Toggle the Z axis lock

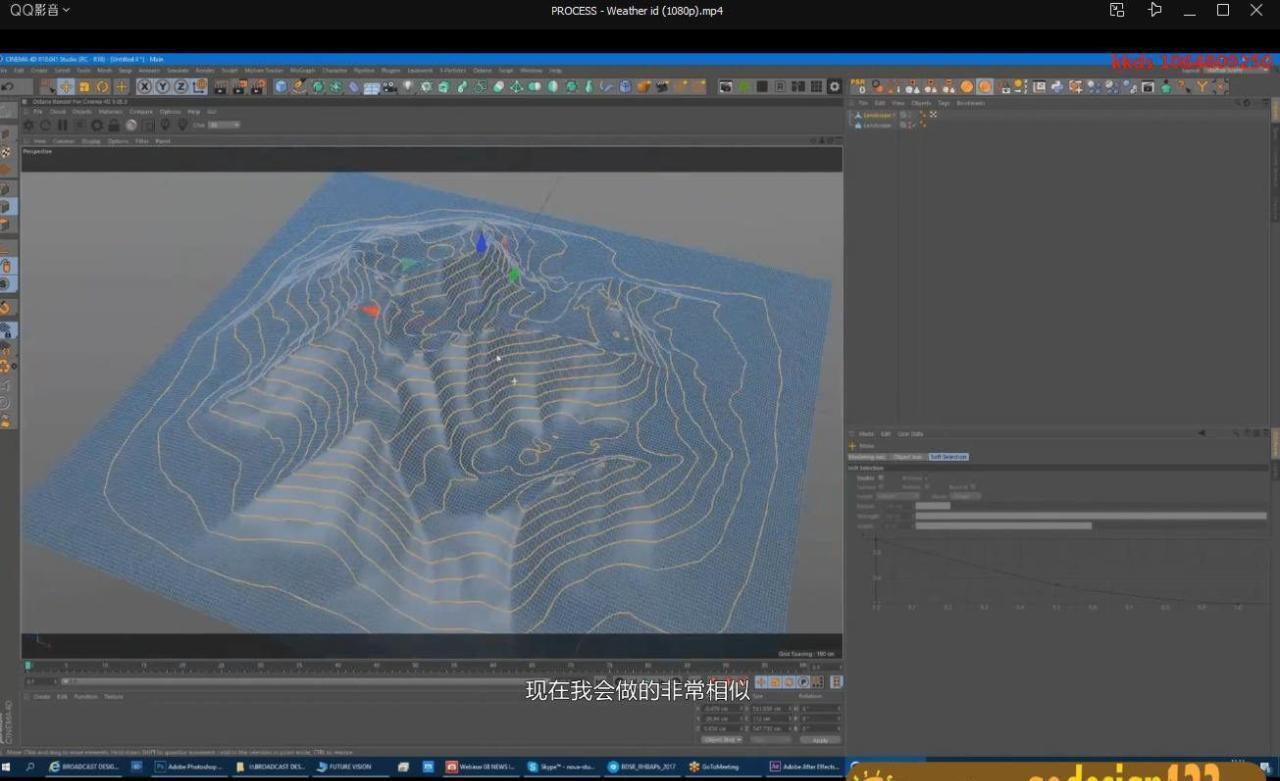coord(181,87)
